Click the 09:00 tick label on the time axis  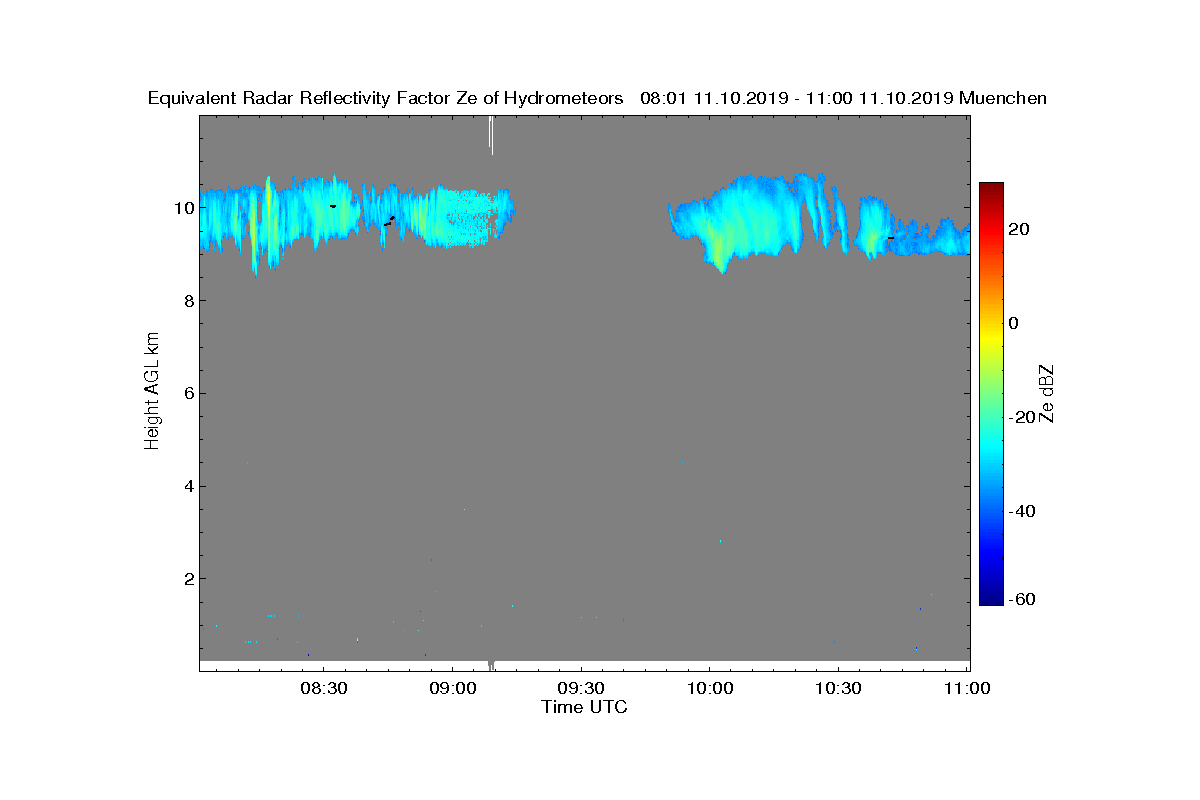(452, 688)
